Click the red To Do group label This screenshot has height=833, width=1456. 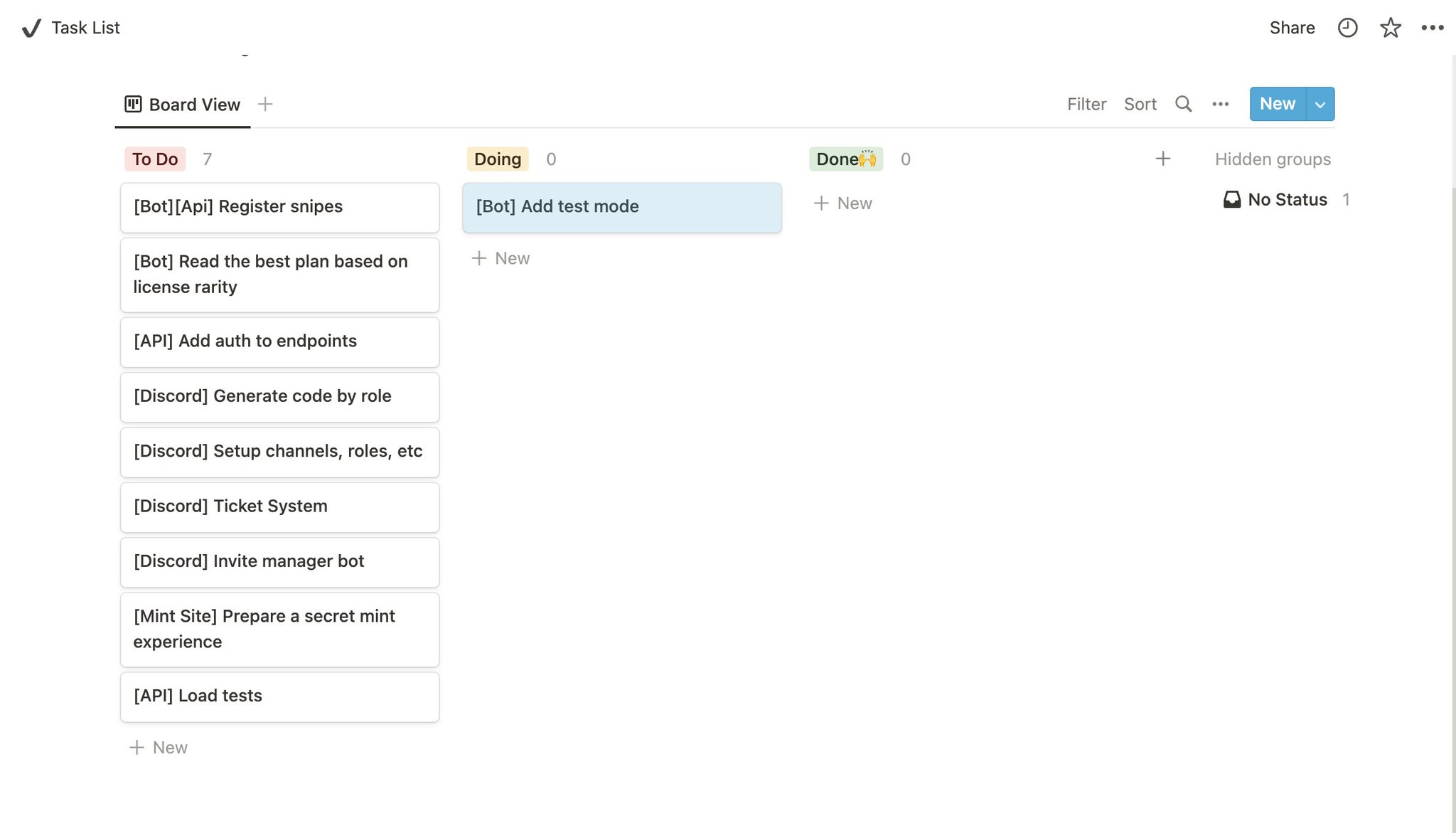[x=155, y=159]
